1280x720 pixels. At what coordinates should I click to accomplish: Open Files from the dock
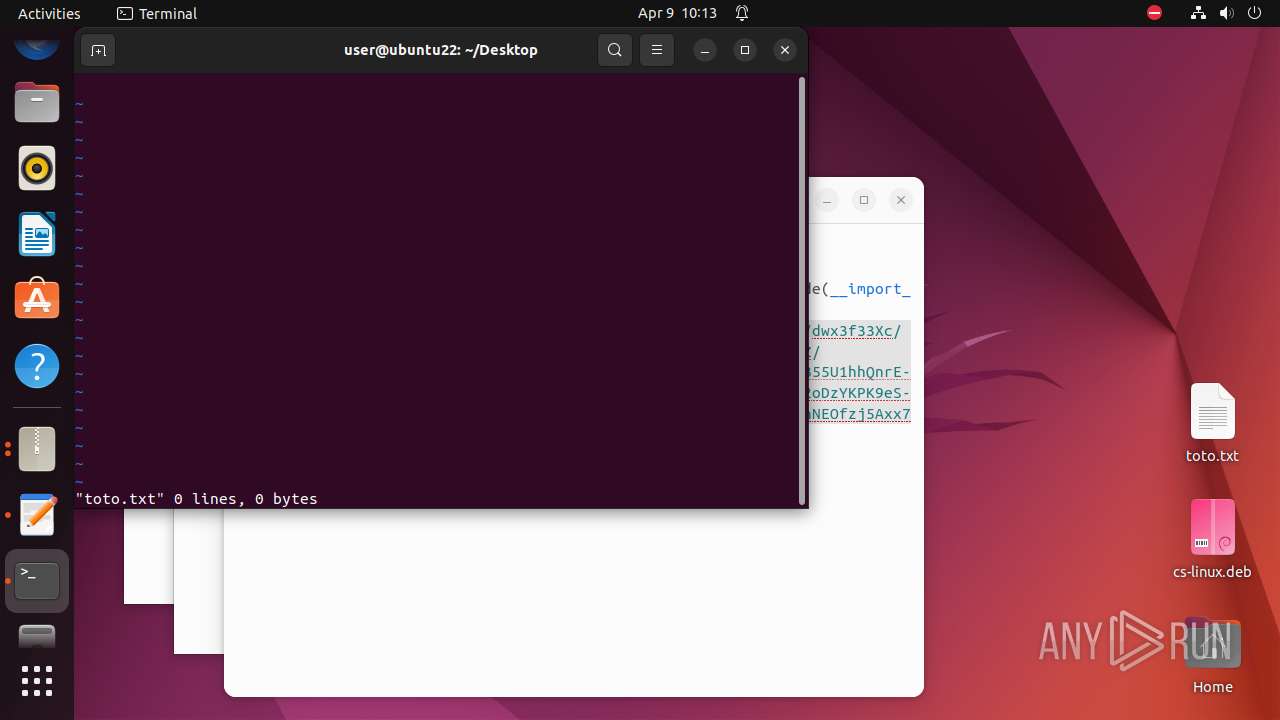click(37, 102)
